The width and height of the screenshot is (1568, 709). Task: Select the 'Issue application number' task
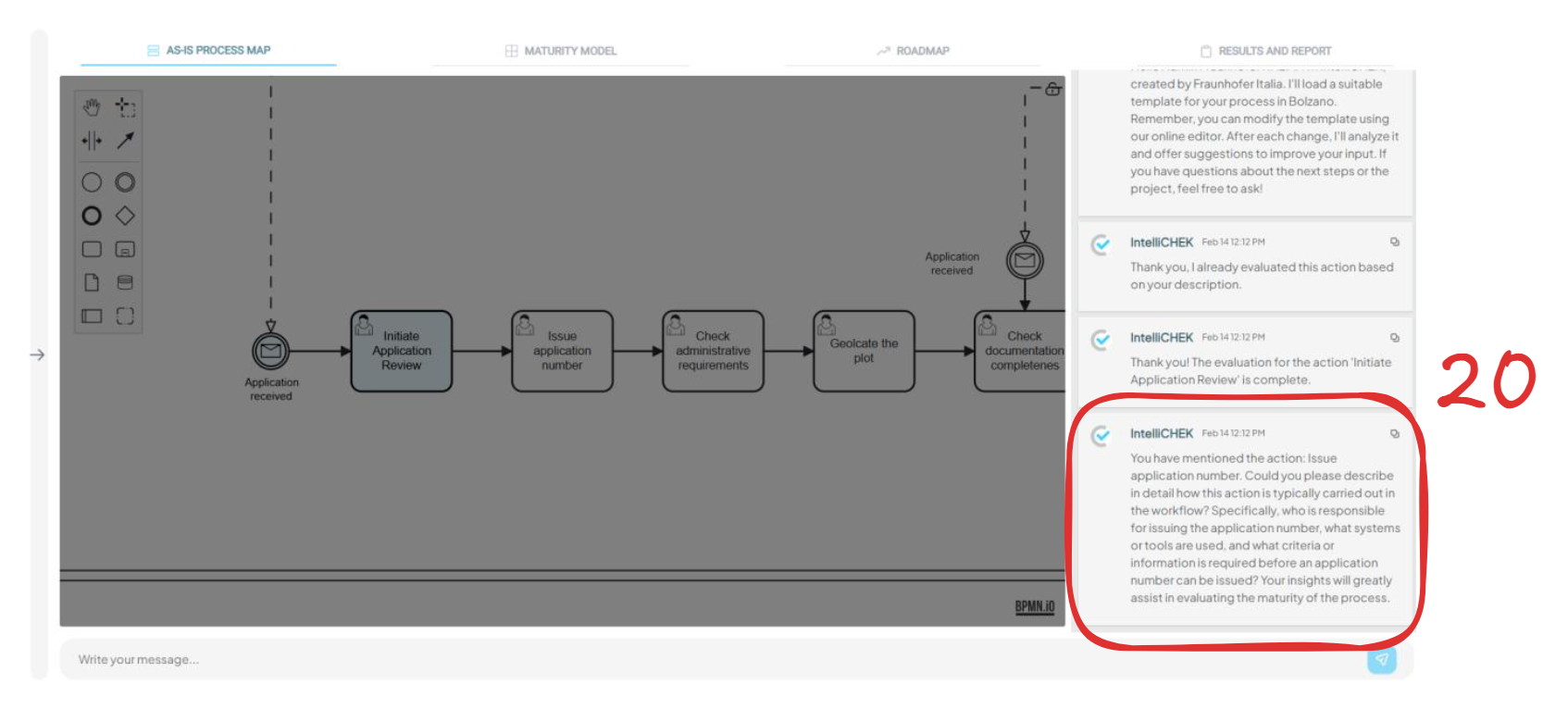(x=562, y=352)
